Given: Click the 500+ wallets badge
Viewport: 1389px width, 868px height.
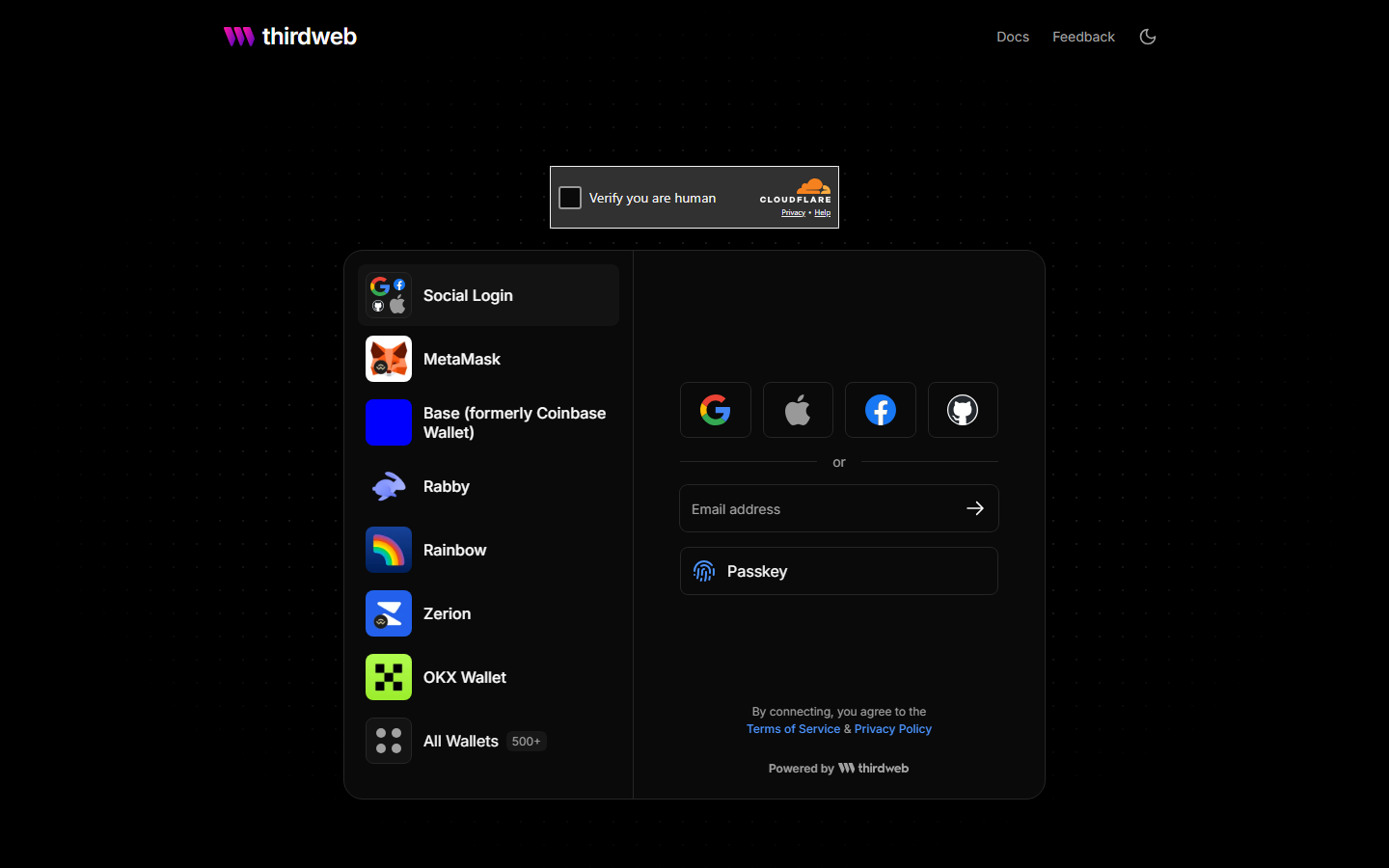Looking at the screenshot, I should (526, 741).
